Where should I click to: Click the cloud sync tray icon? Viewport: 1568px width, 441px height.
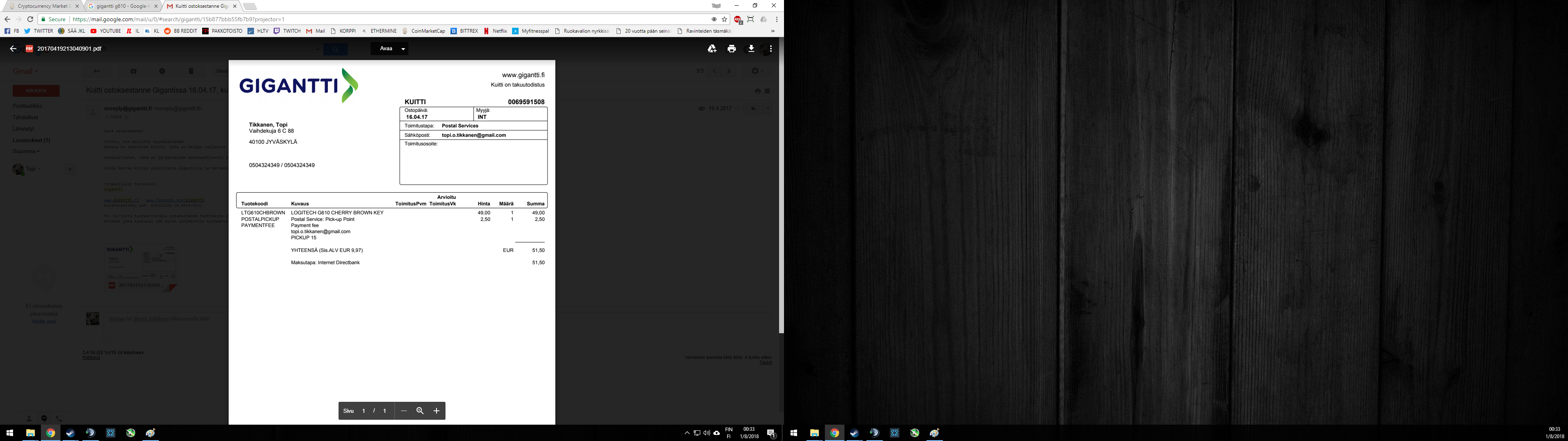tap(717, 433)
